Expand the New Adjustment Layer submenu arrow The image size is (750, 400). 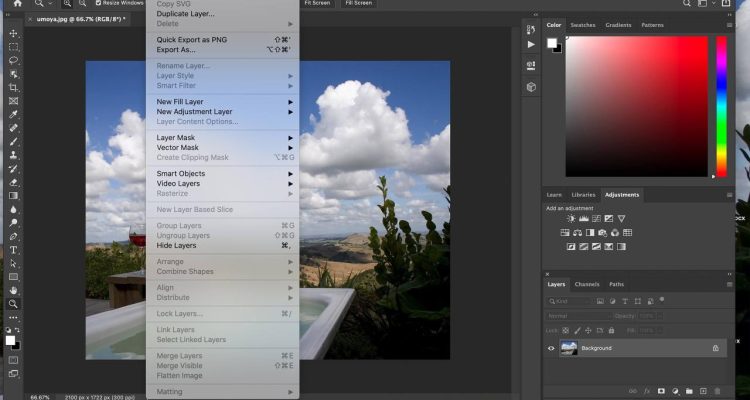pyautogui.click(x=290, y=112)
